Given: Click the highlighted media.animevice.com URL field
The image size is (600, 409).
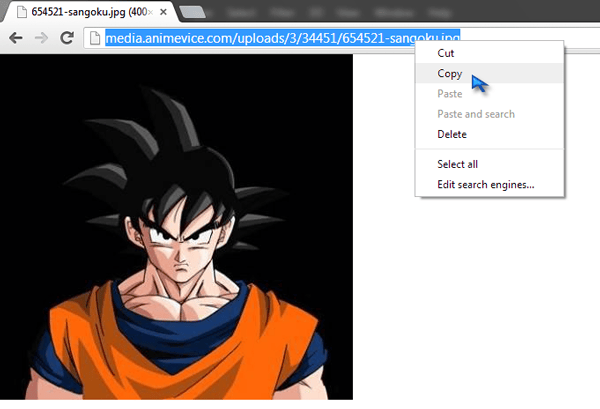Looking at the screenshot, I should tap(282, 38).
